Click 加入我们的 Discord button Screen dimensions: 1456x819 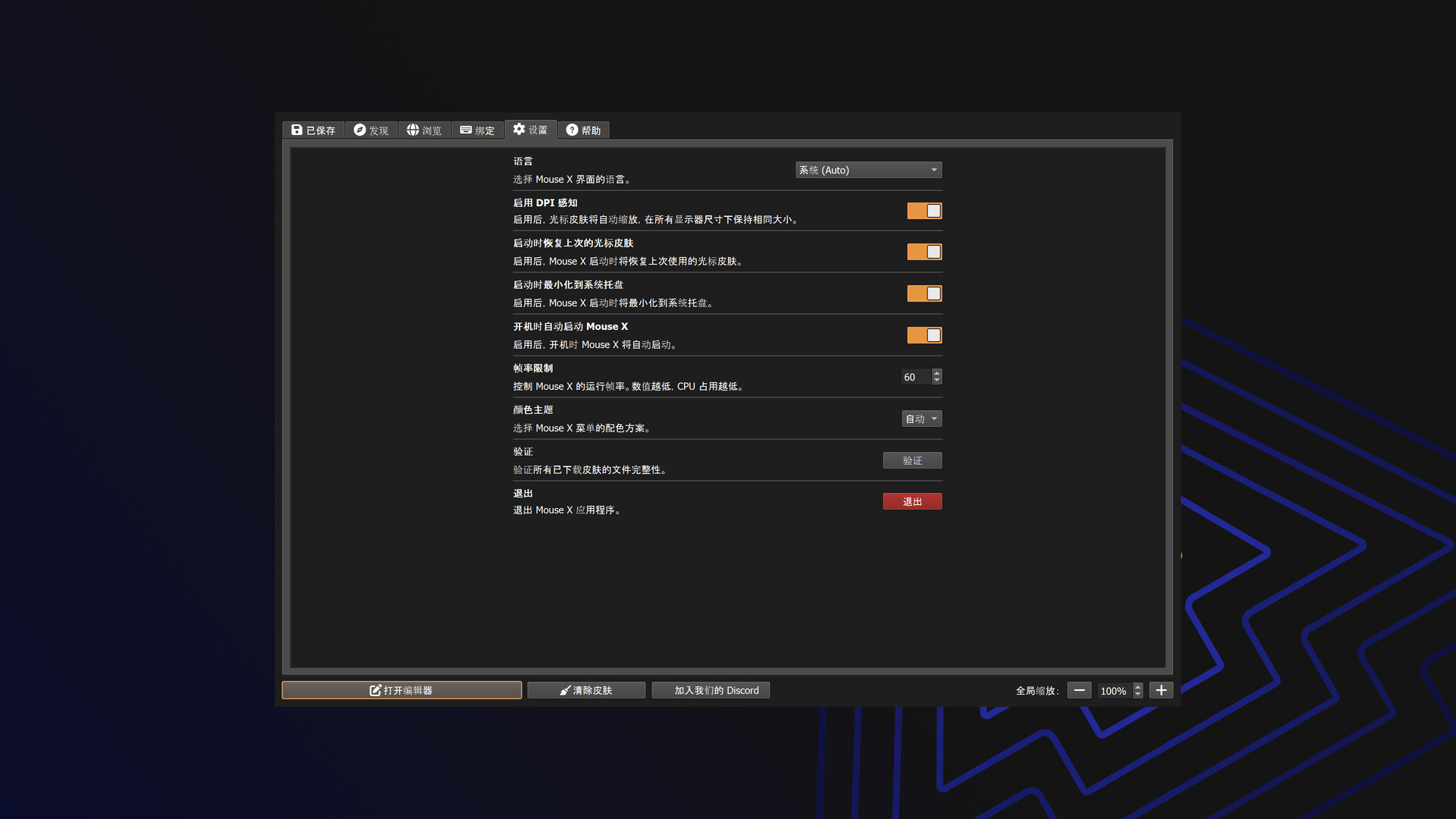click(x=711, y=690)
